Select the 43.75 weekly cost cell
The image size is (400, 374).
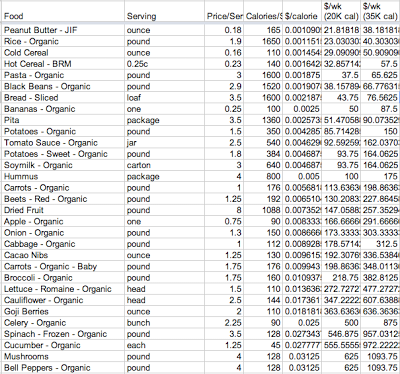click(x=342, y=98)
